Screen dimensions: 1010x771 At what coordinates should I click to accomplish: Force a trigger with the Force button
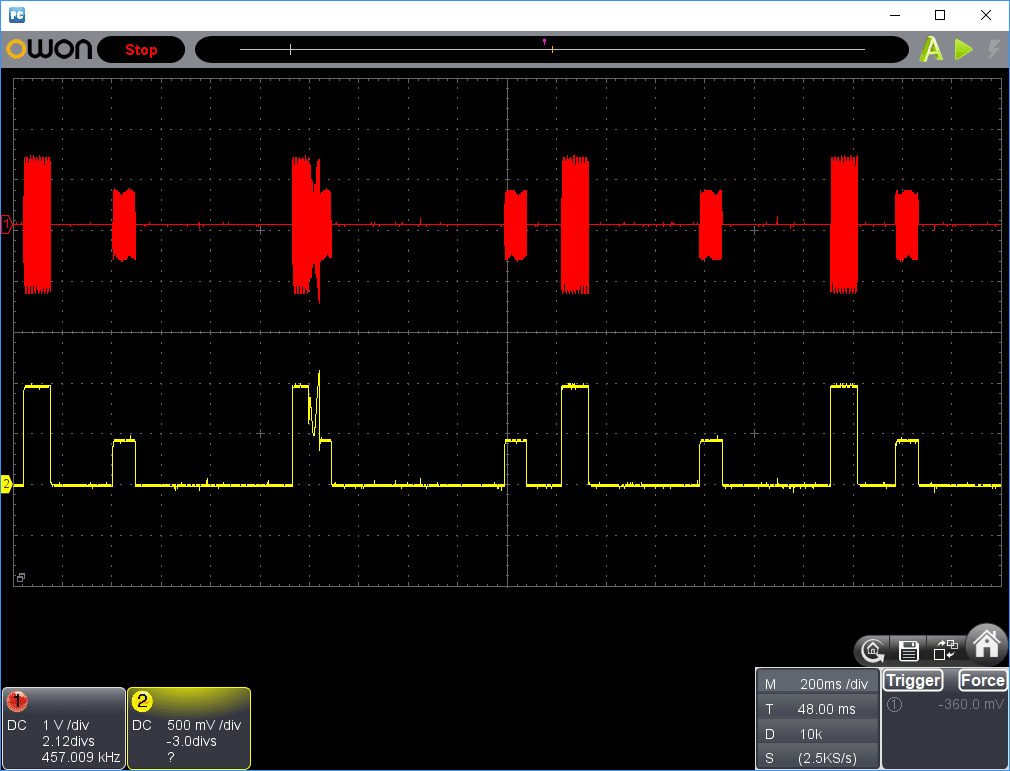[x=982, y=680]
